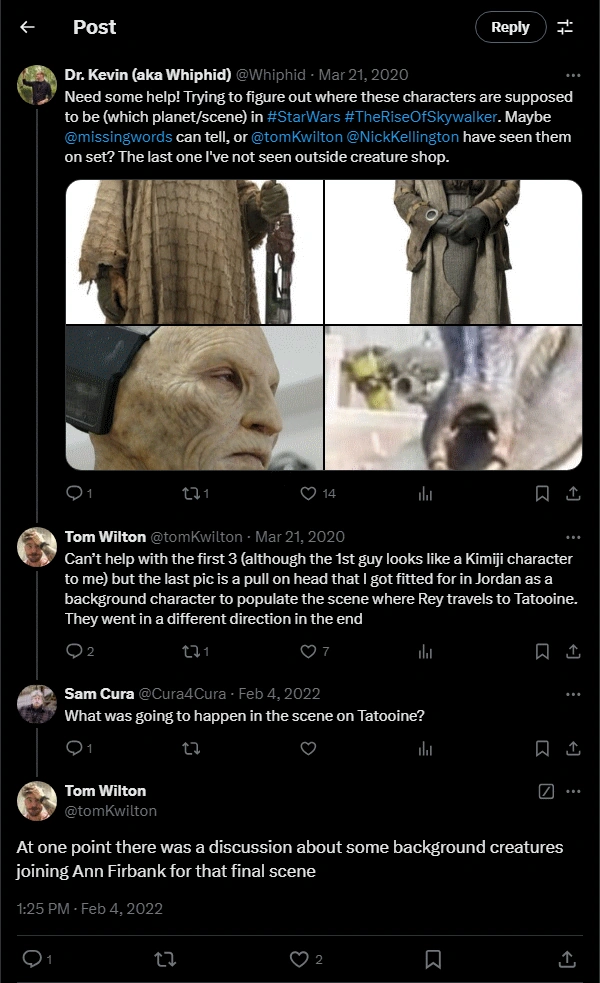Image resolution: width=600 pixels, height=983 pixels.
Task: Share Sam Cura's reply
Action: 573,748
